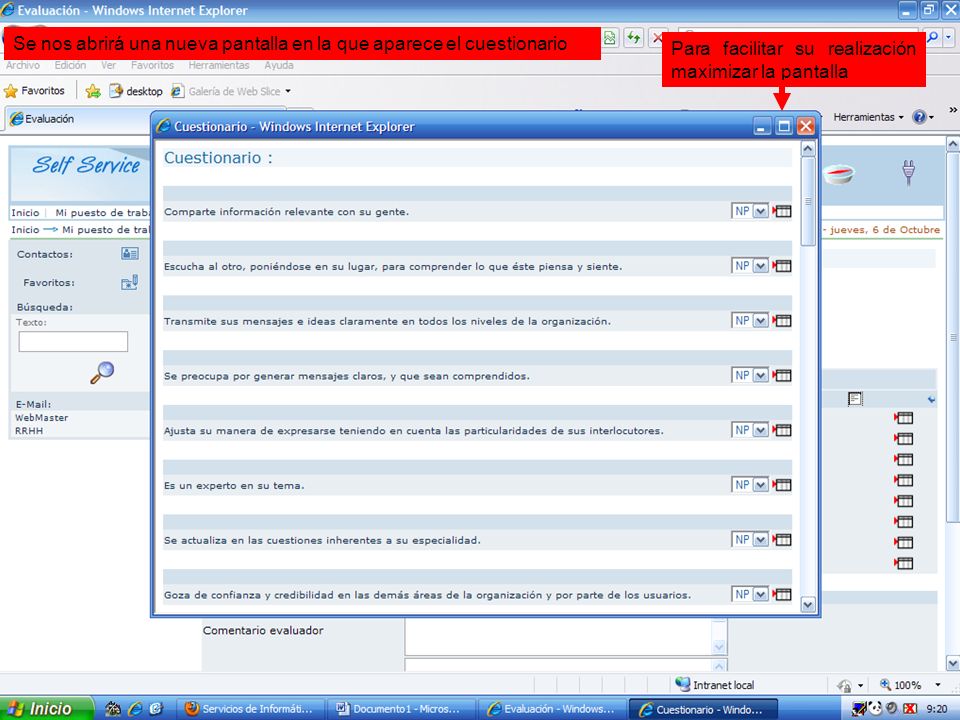Open table icon for 'Escucha al otro' row

(x=782, y=266)
